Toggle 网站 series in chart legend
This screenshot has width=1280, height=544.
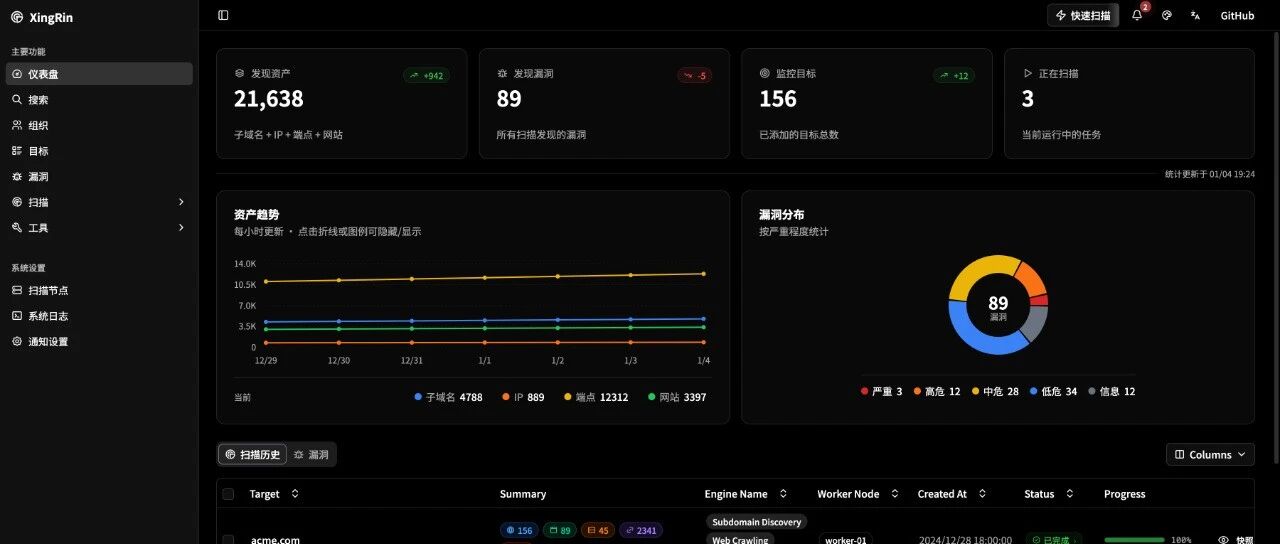click(x=677, y=397)
